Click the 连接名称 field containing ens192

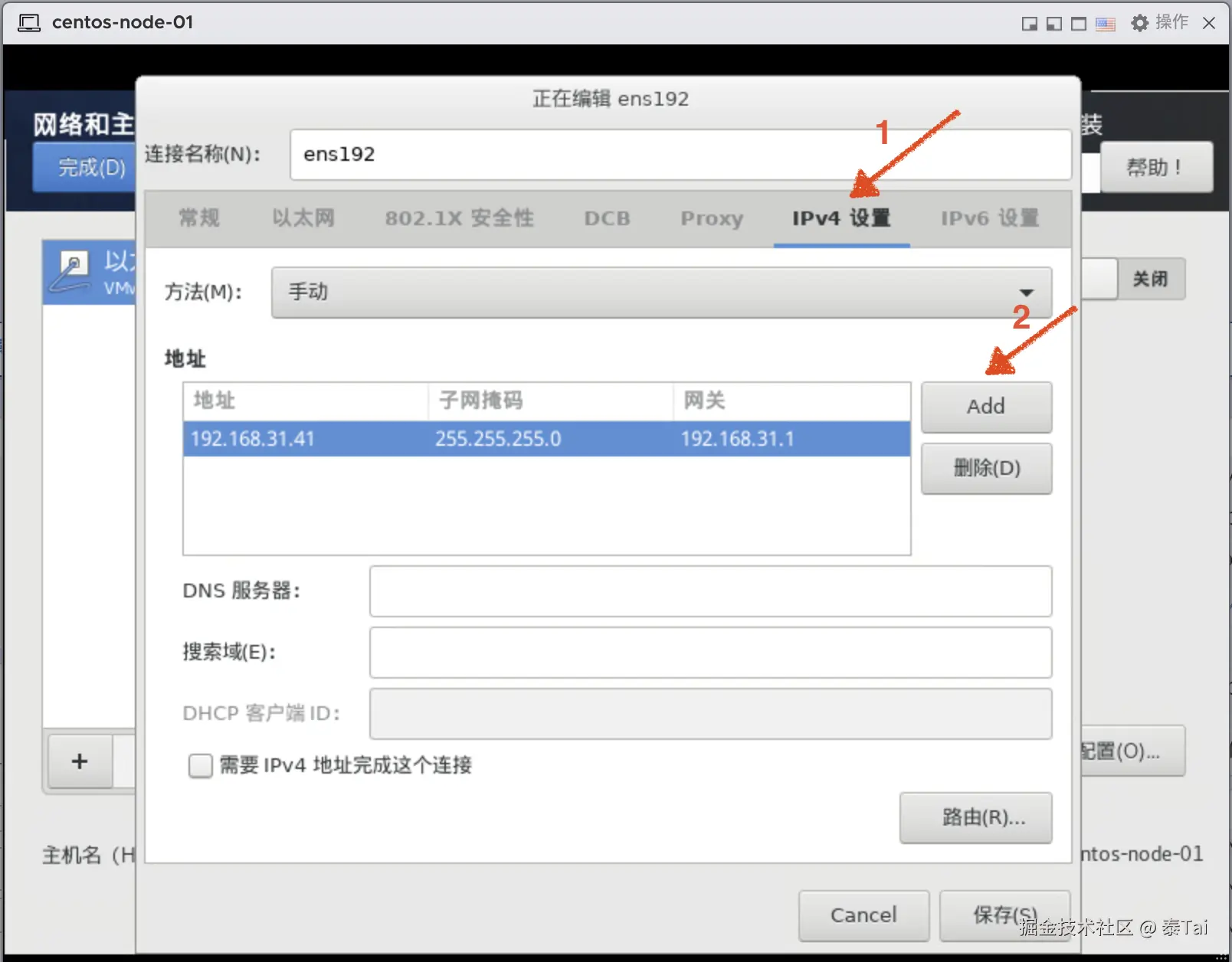tap(680, 155)
